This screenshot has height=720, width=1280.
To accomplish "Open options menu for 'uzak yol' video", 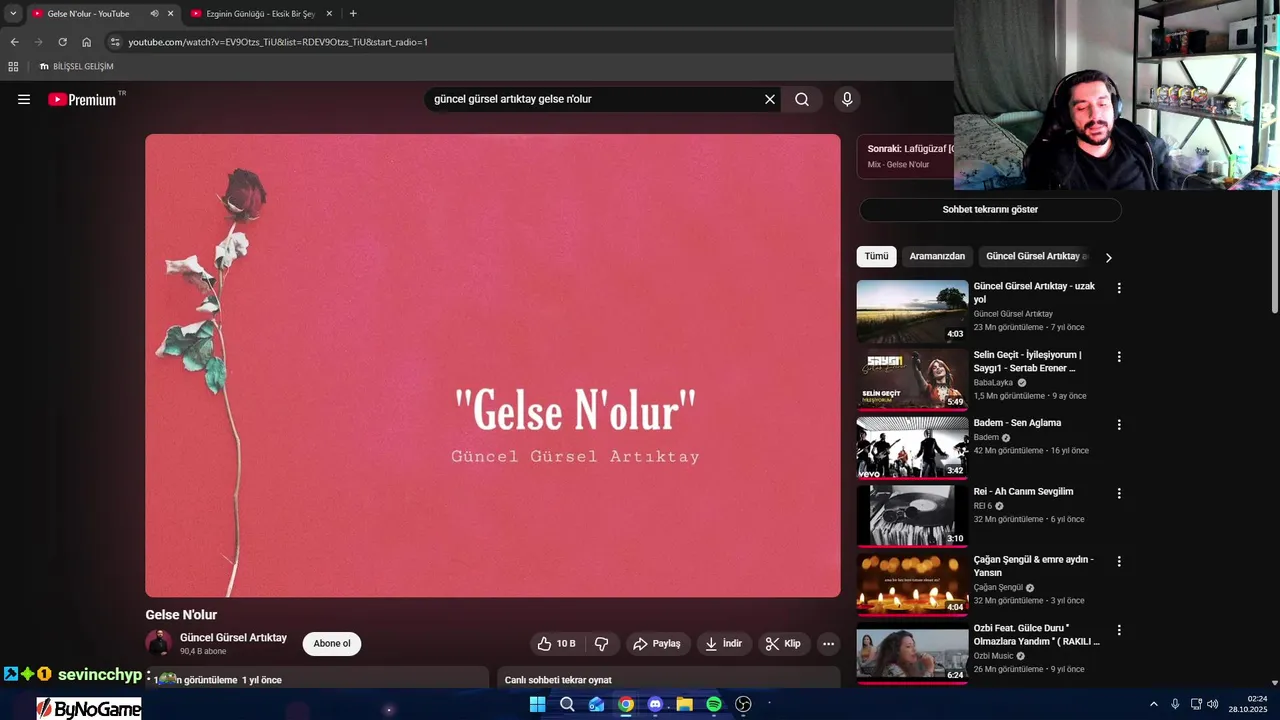I will coord(1119,288).
